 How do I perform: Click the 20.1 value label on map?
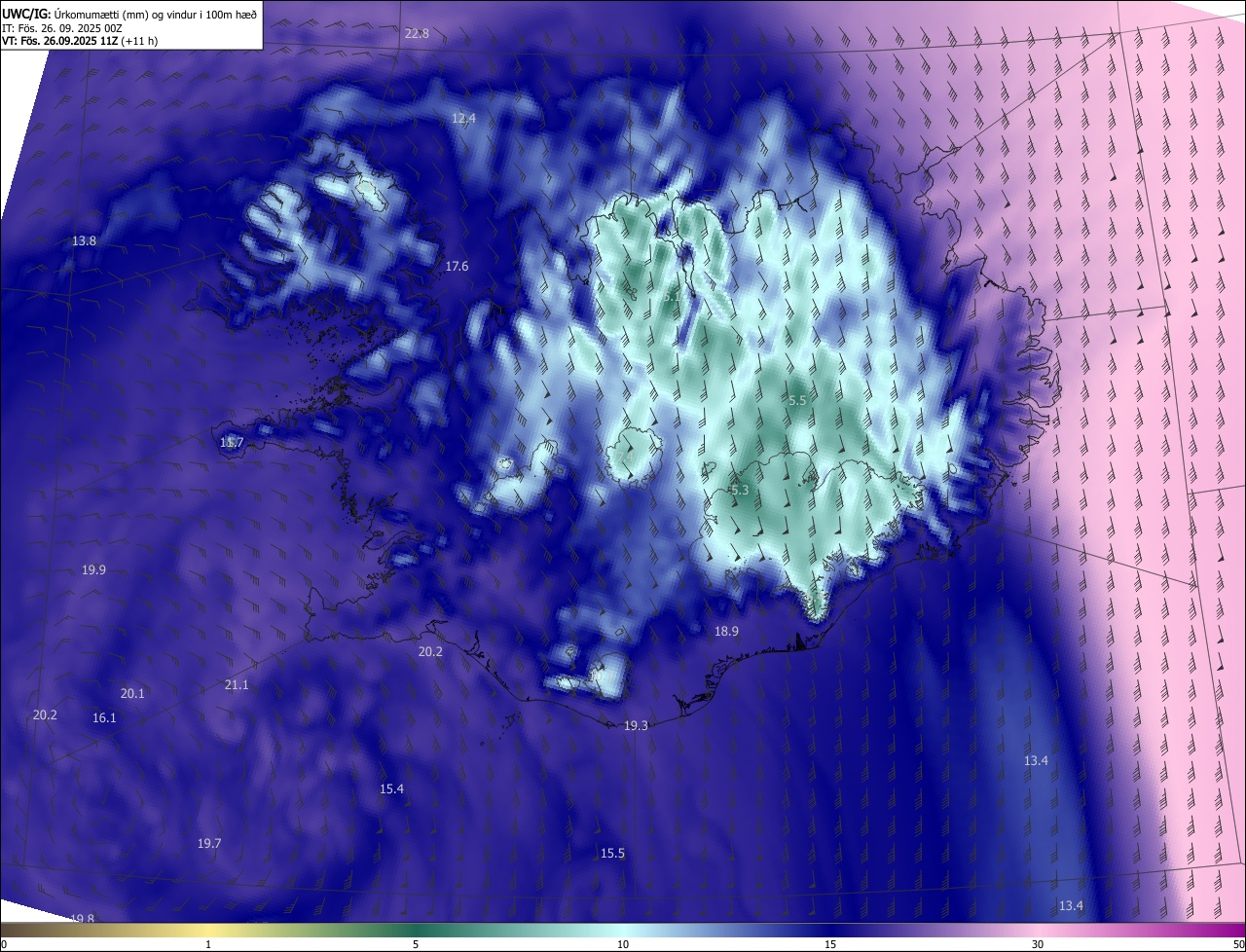[132, 693]
